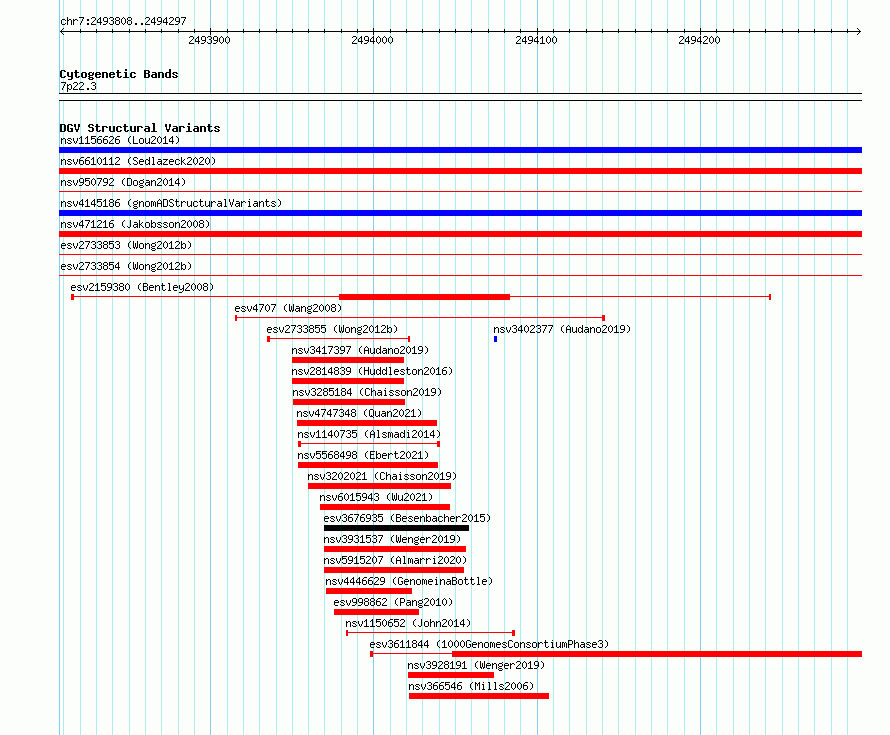The height and width of the screenshot is (735, 890).
Task: Click nsv4145186 (gnomADStructuralVariants) label
Action: 171,203
